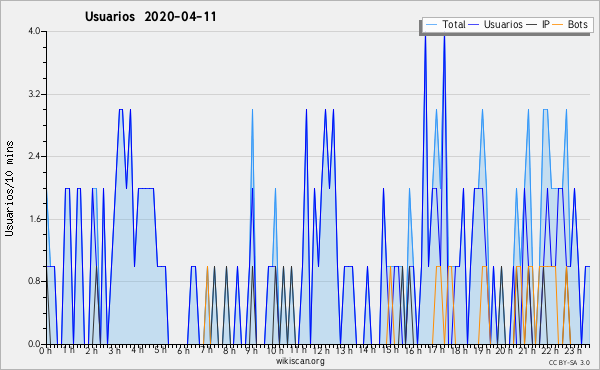Select the 'Usuarios' legend entry

point(503,24)
